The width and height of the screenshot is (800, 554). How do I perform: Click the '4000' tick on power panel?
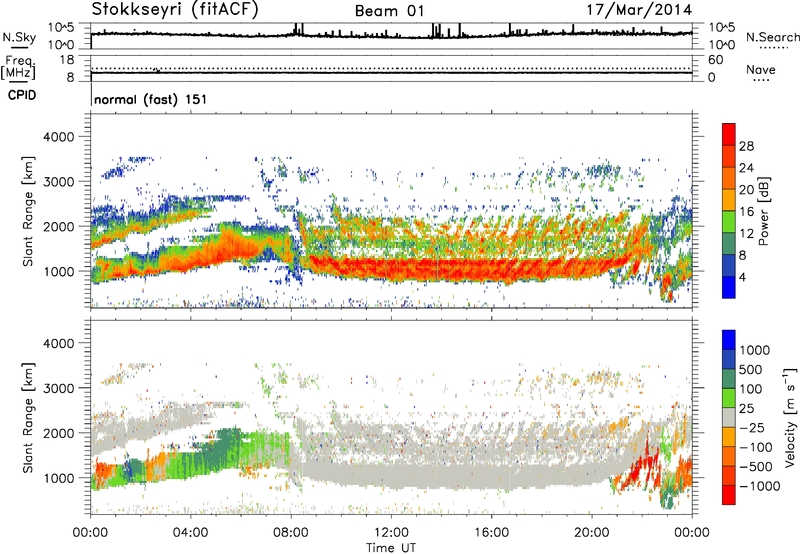pyautogui.click(x=59, y=137)
